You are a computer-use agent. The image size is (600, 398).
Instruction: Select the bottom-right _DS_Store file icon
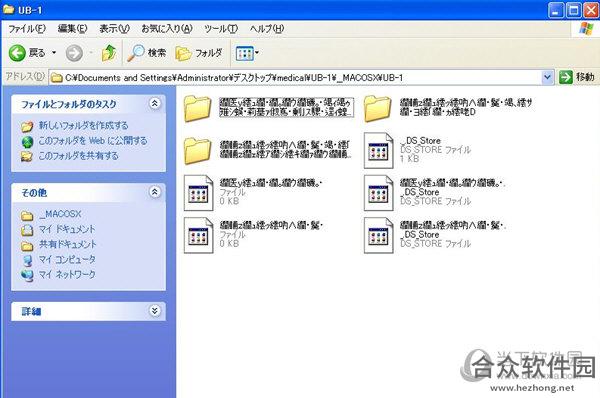pyautogui.click(x=378, y=236)
